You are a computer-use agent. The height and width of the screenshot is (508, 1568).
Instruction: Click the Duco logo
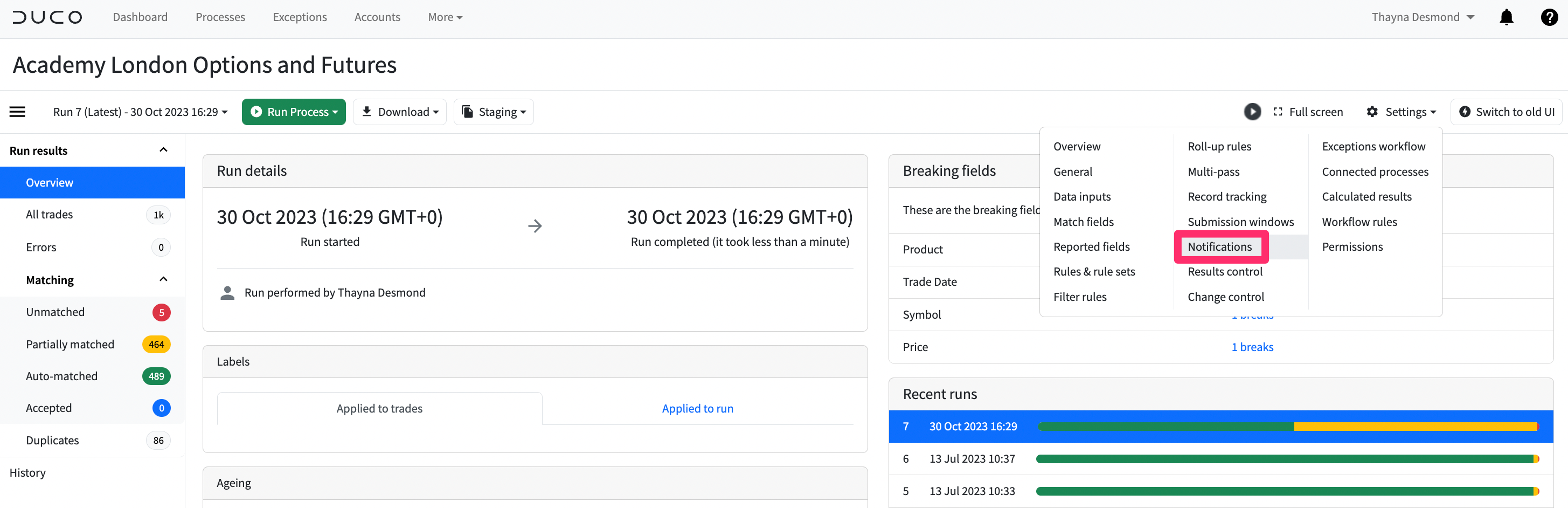point(47,17)
